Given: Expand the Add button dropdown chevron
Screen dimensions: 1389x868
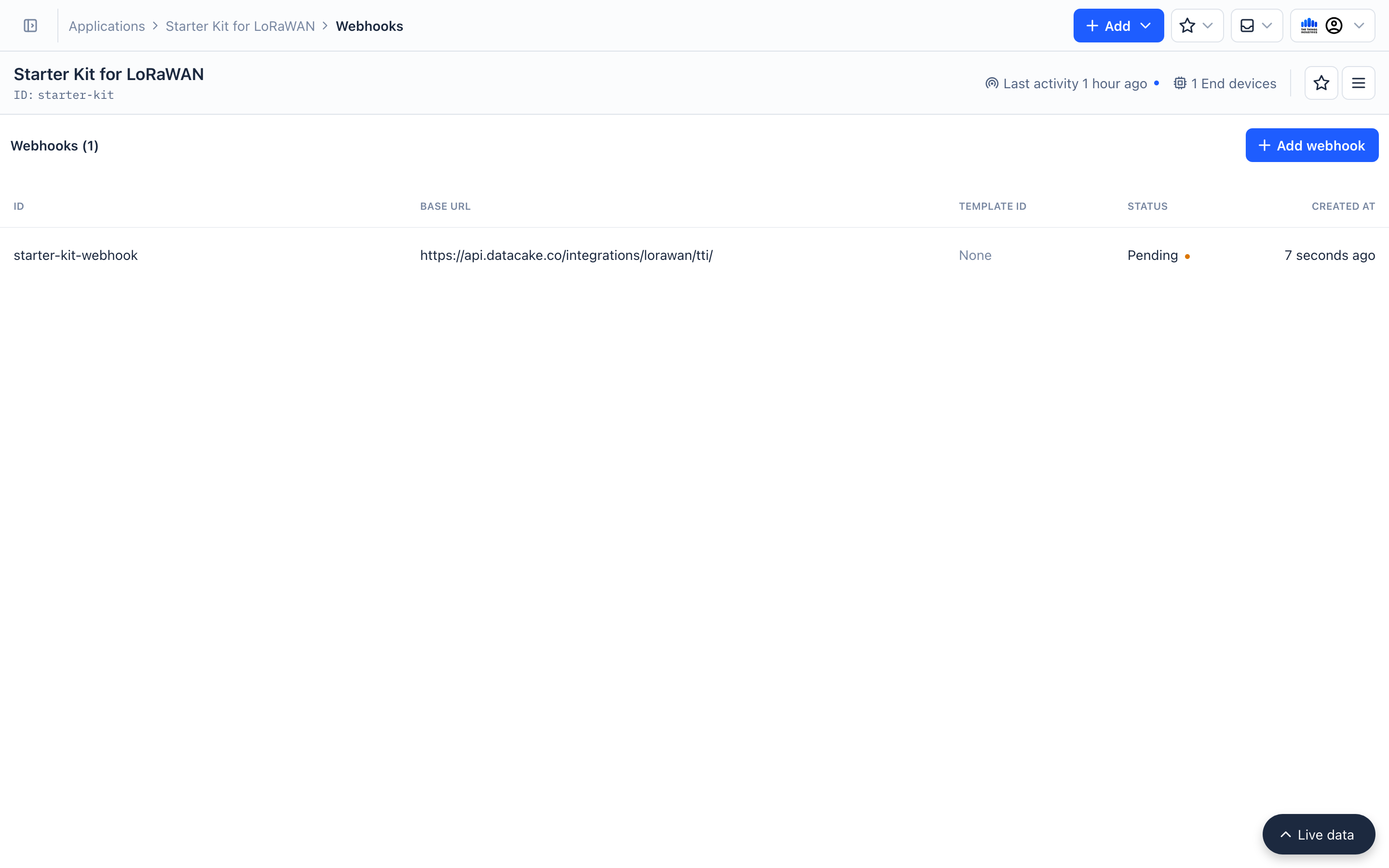Looking at the screenshot, I should point(1145,25).
